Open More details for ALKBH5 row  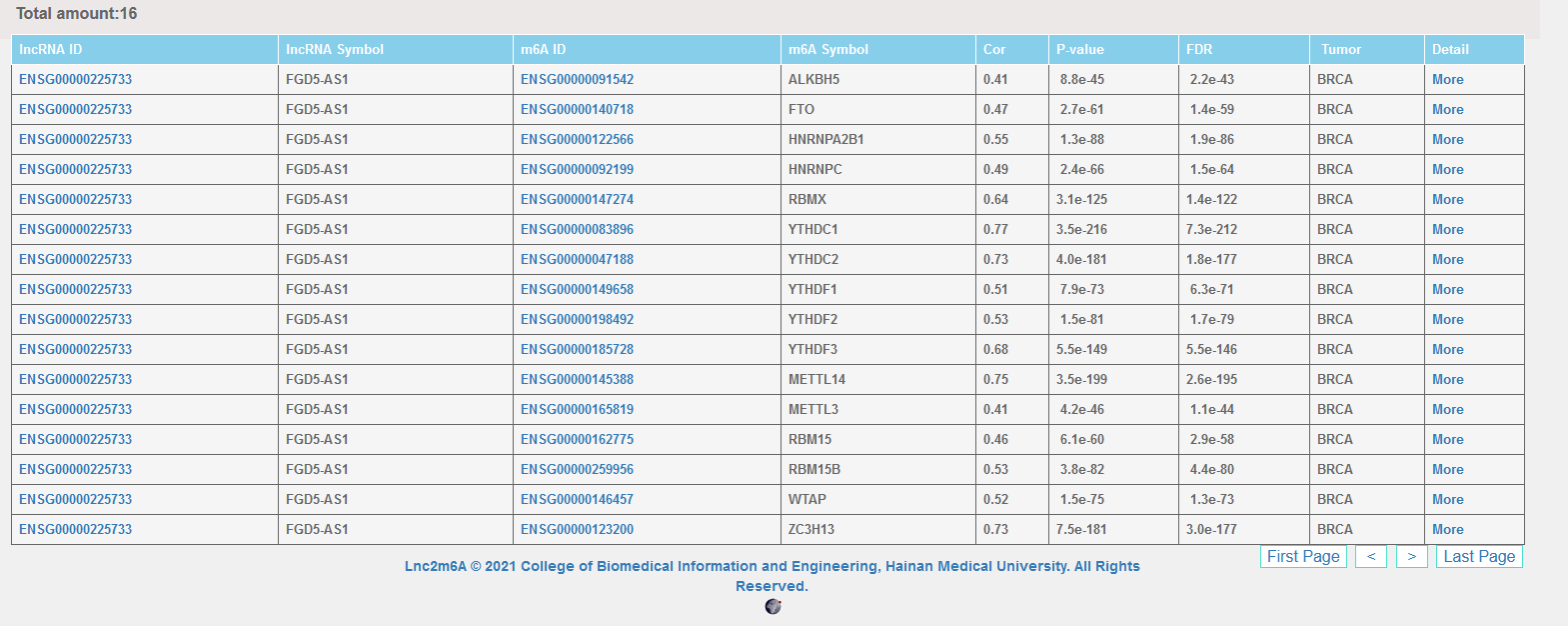coord(1447,79)
